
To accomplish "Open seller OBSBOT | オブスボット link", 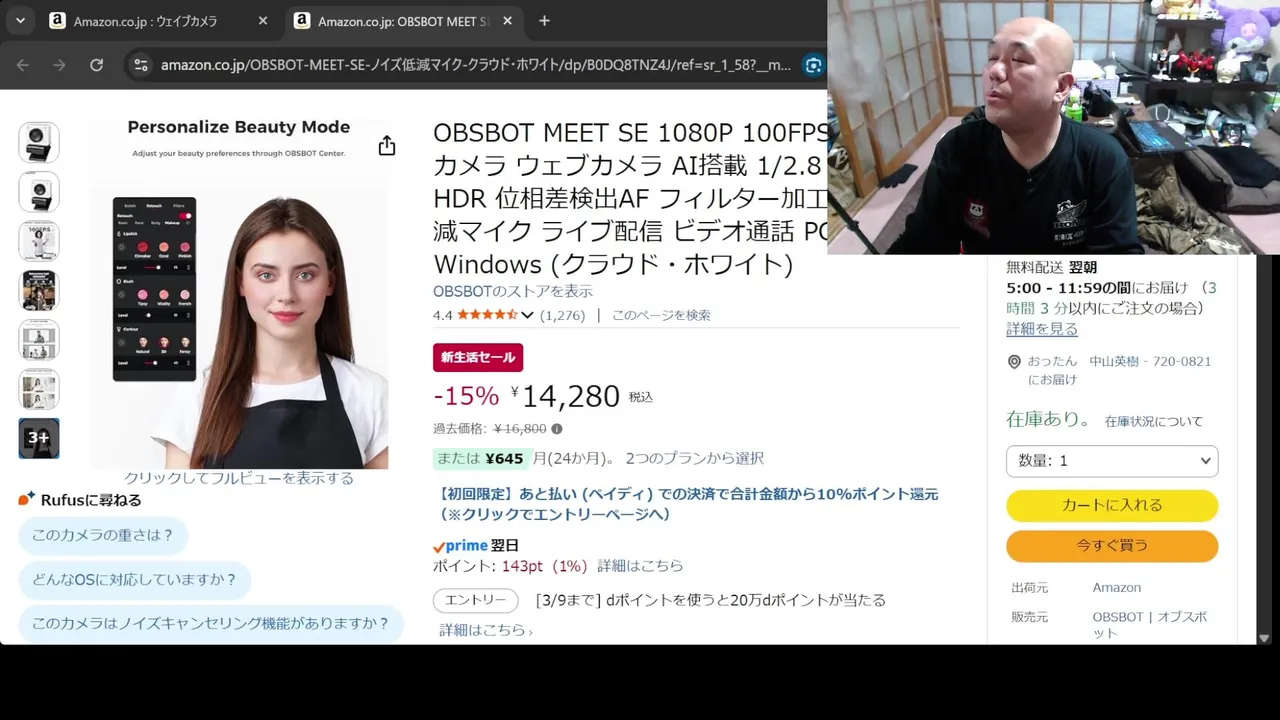I will tap(1150, 625).
